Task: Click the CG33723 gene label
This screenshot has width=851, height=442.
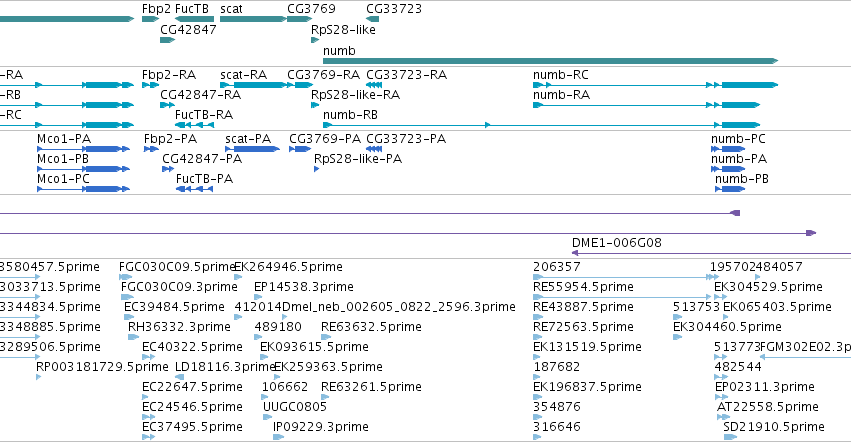Action: pyautogui.click(x=393, y=9)
